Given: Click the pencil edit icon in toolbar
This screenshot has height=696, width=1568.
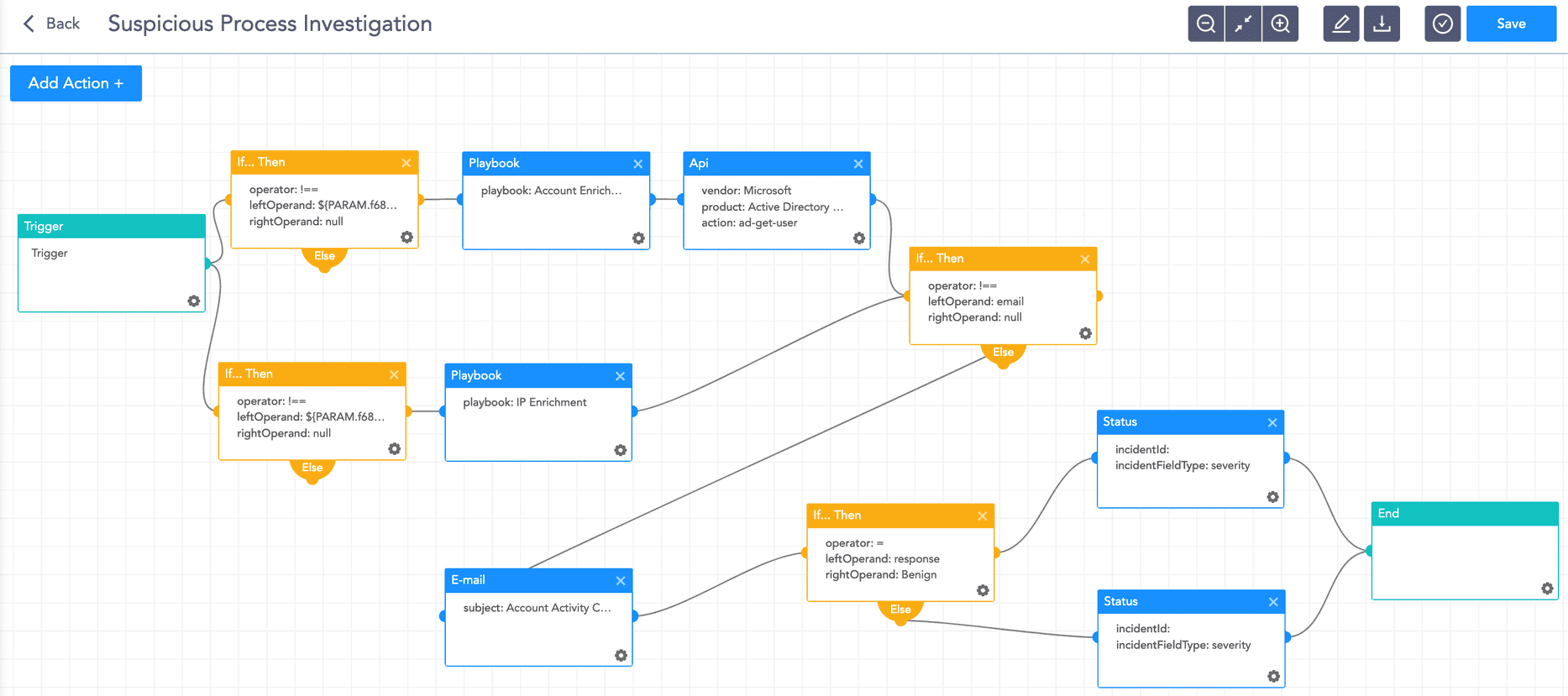Looking at the screenshot, I should 1341,24.
